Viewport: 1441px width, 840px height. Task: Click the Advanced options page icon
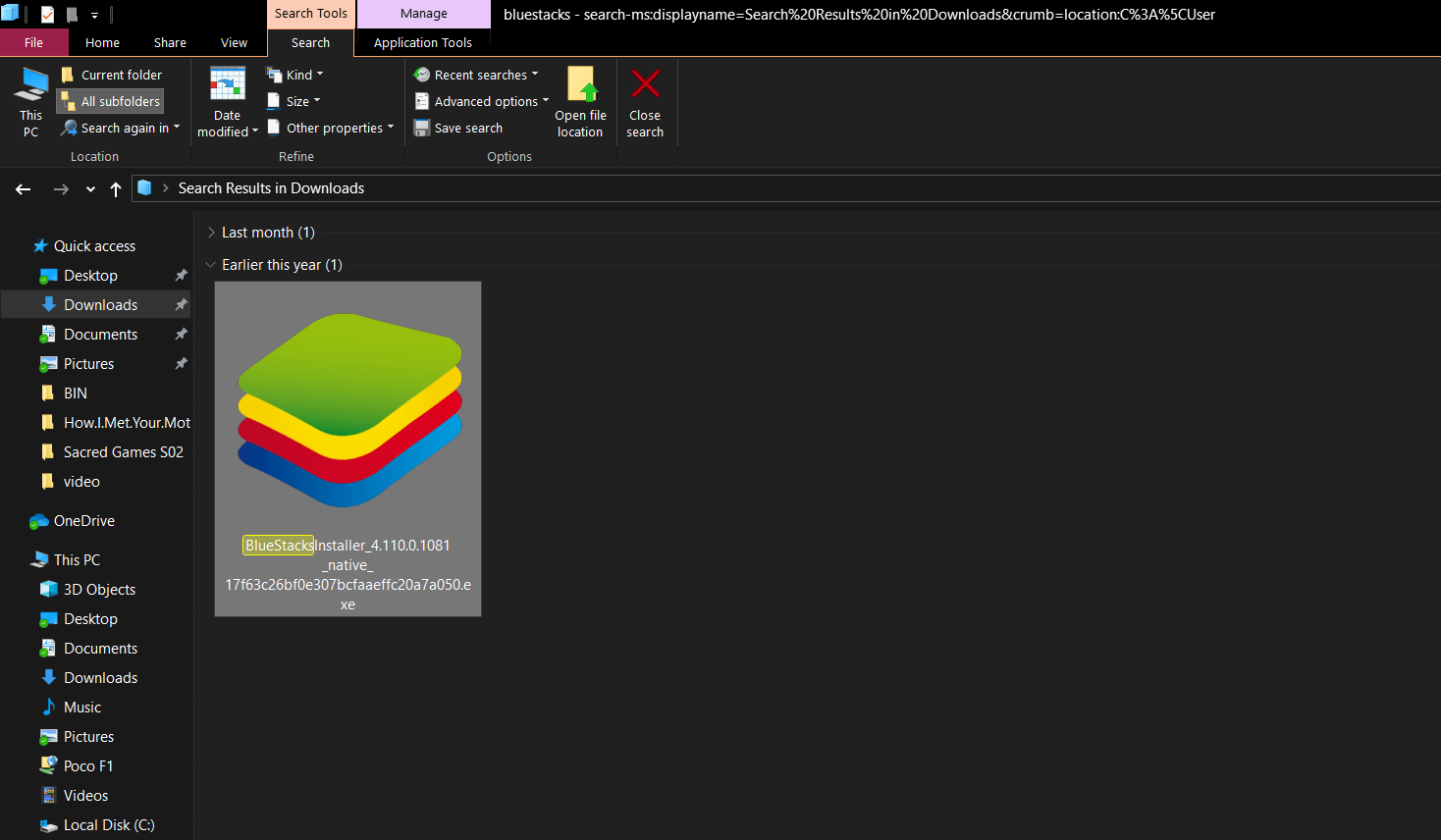coord(422,101)
